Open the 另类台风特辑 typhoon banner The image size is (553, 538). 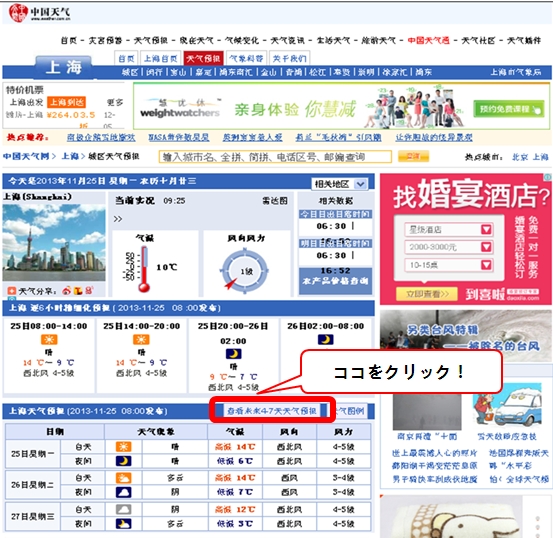(x=466, y=336)
